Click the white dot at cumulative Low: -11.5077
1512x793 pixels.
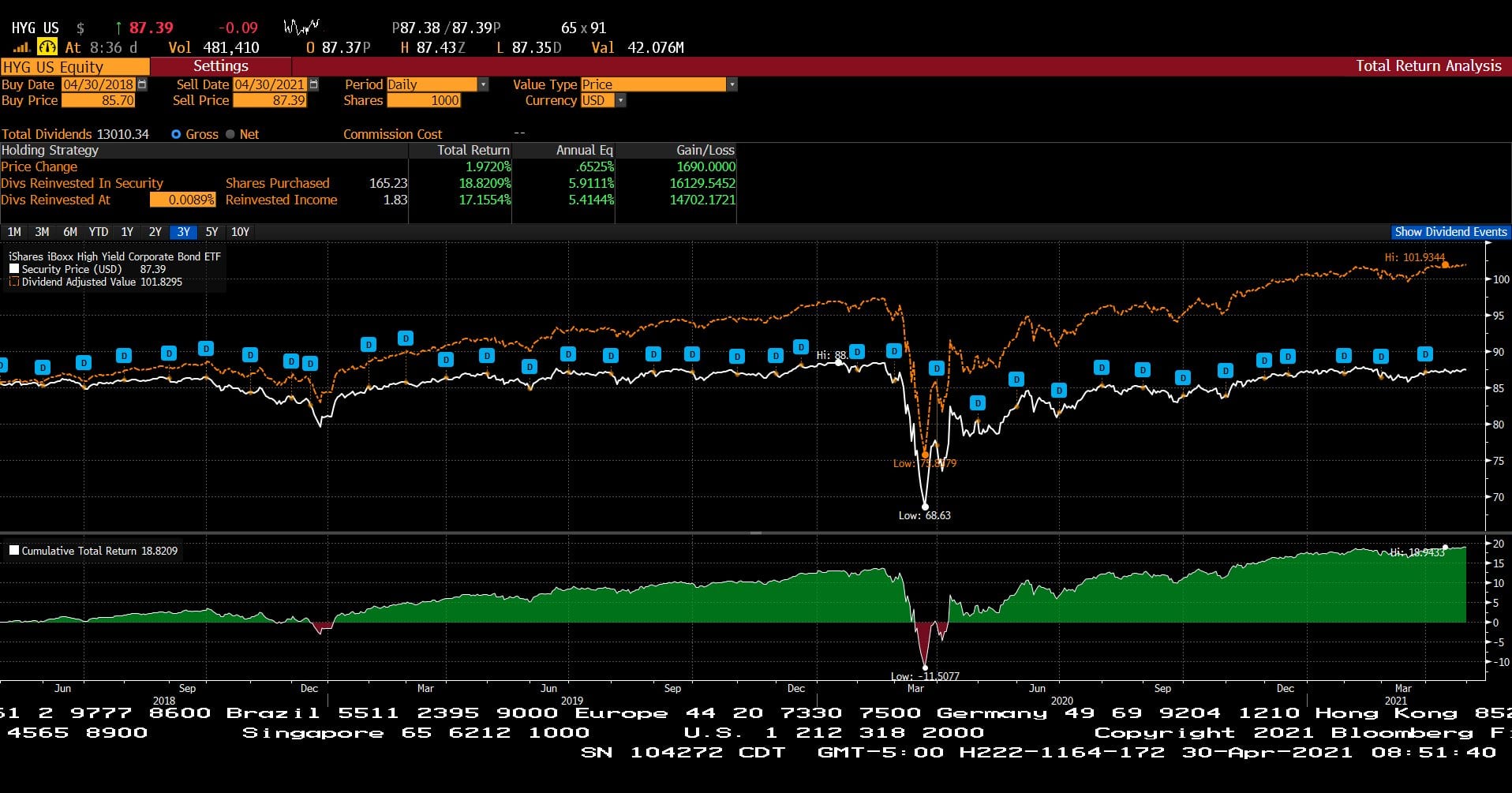pos(925,668)
